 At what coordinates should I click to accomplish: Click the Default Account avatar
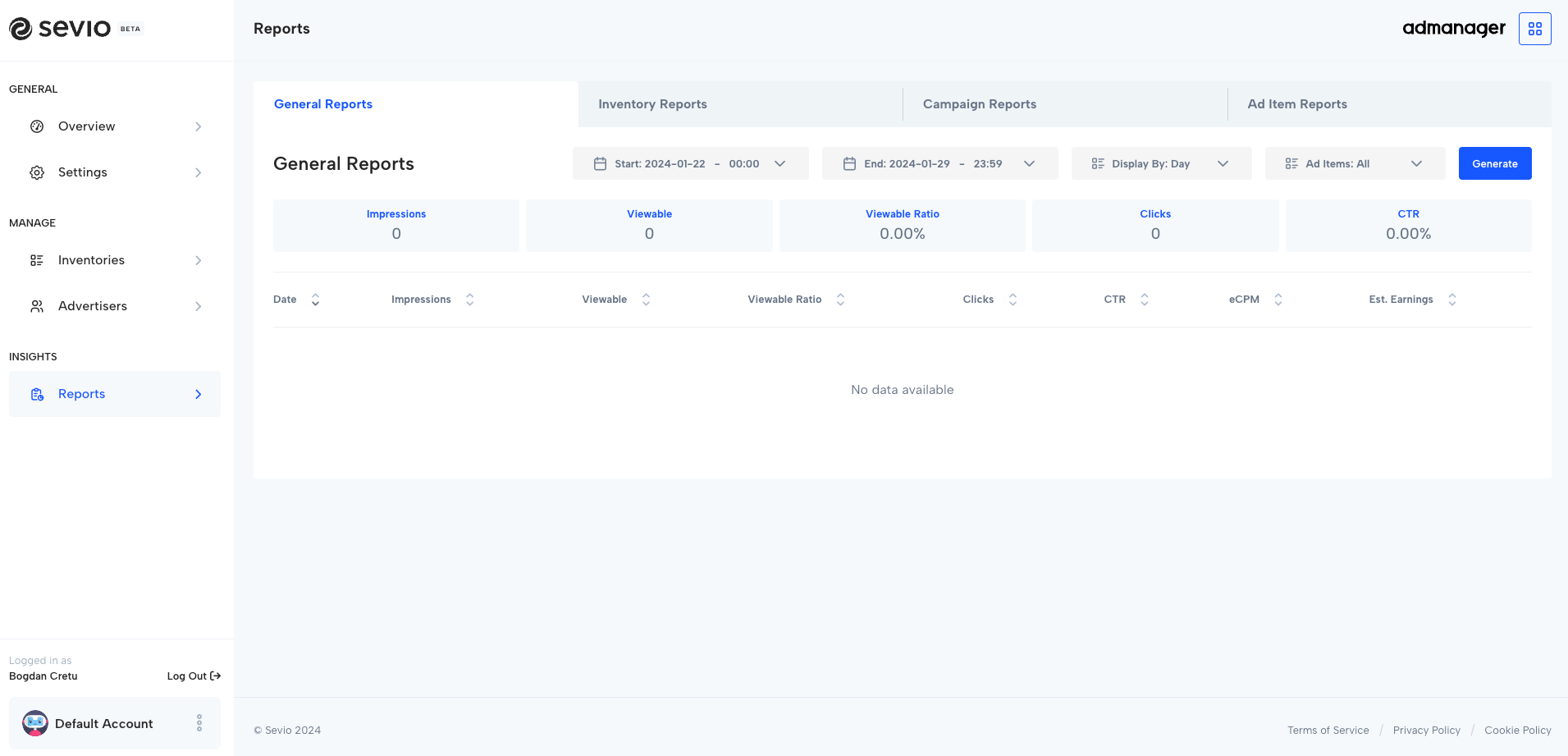34,723
